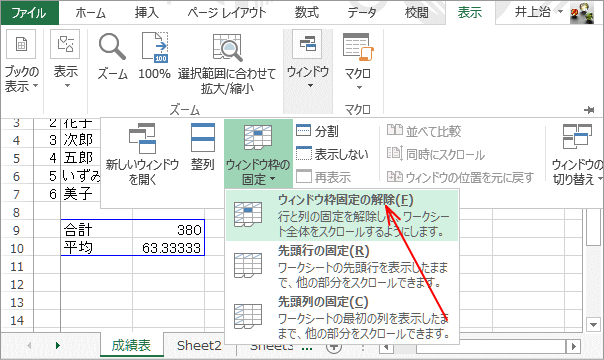Screen dimensions: 604x360
Task: Click 表示しない to hide window
Action: point(332,154)
